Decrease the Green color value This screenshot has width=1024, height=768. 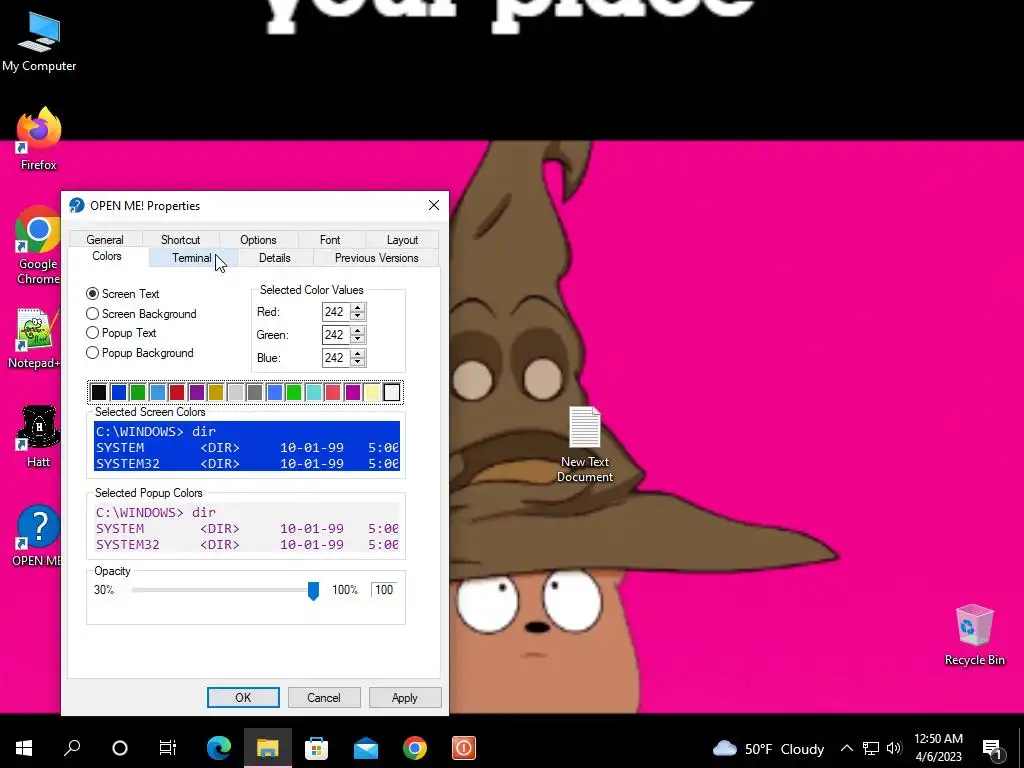357,339
